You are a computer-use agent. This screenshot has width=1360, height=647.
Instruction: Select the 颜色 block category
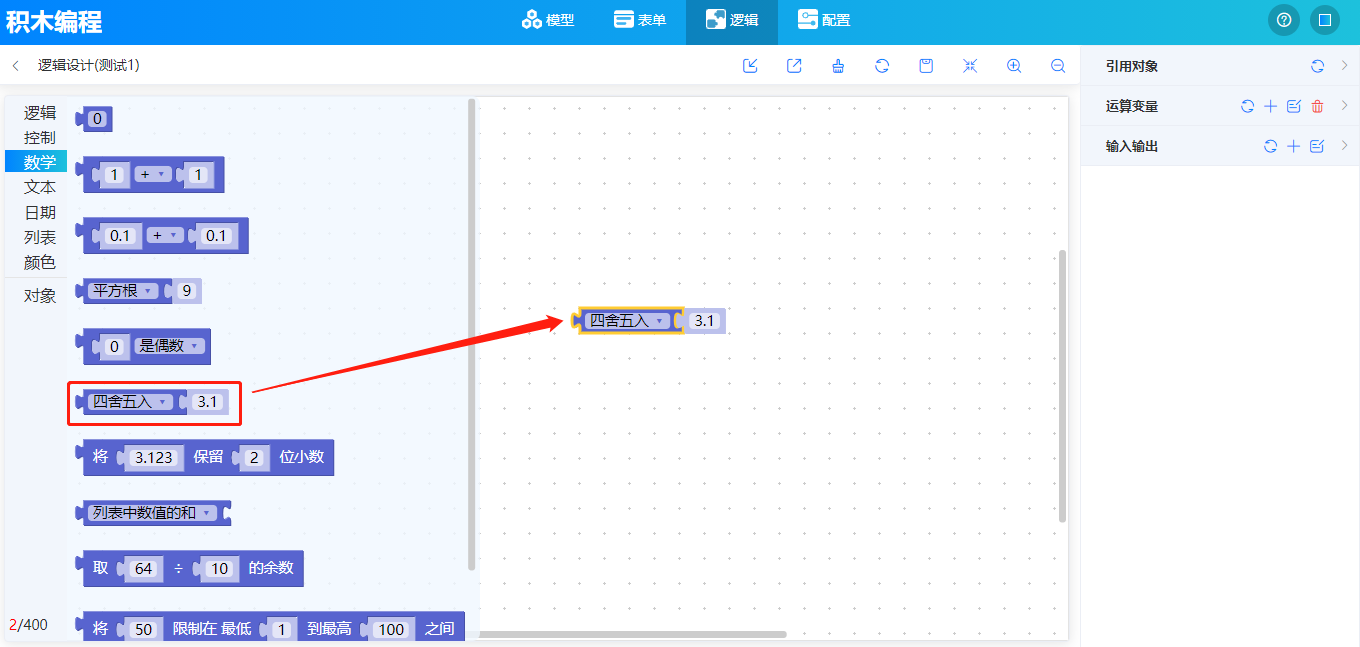click(40, 262)
